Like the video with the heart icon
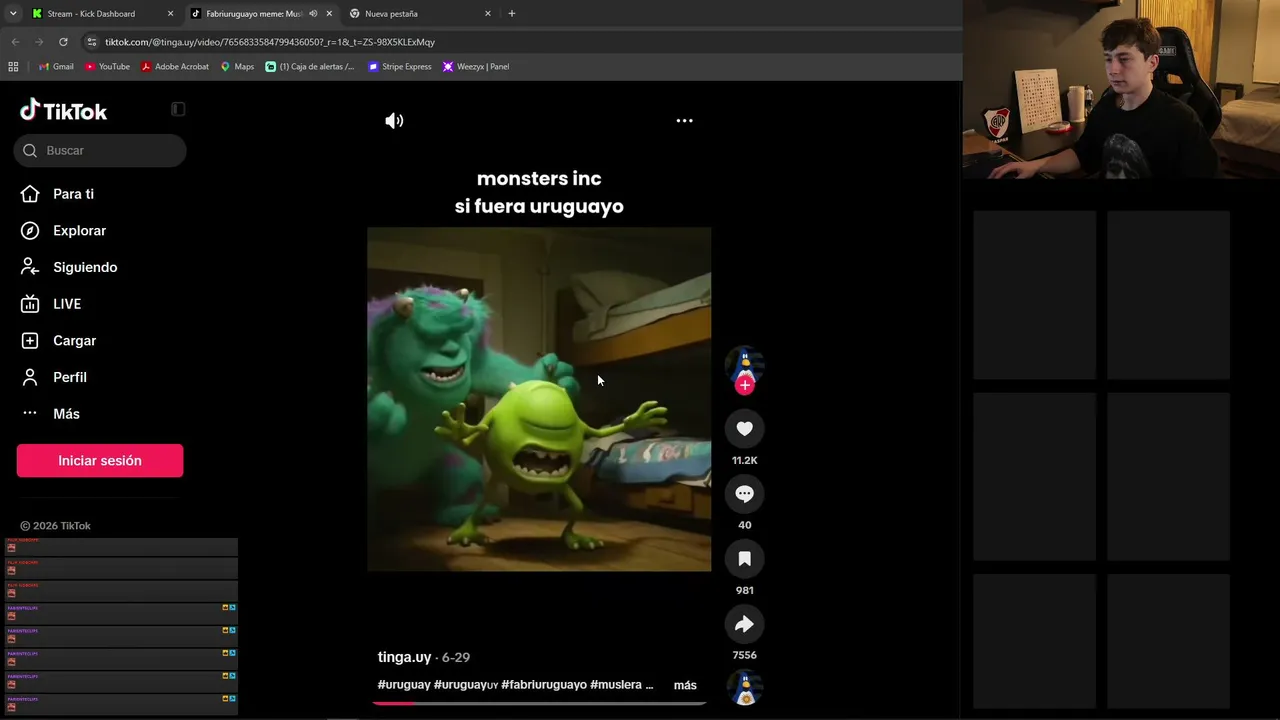The height and width of the screenshot is (720, 1280). 744,429
